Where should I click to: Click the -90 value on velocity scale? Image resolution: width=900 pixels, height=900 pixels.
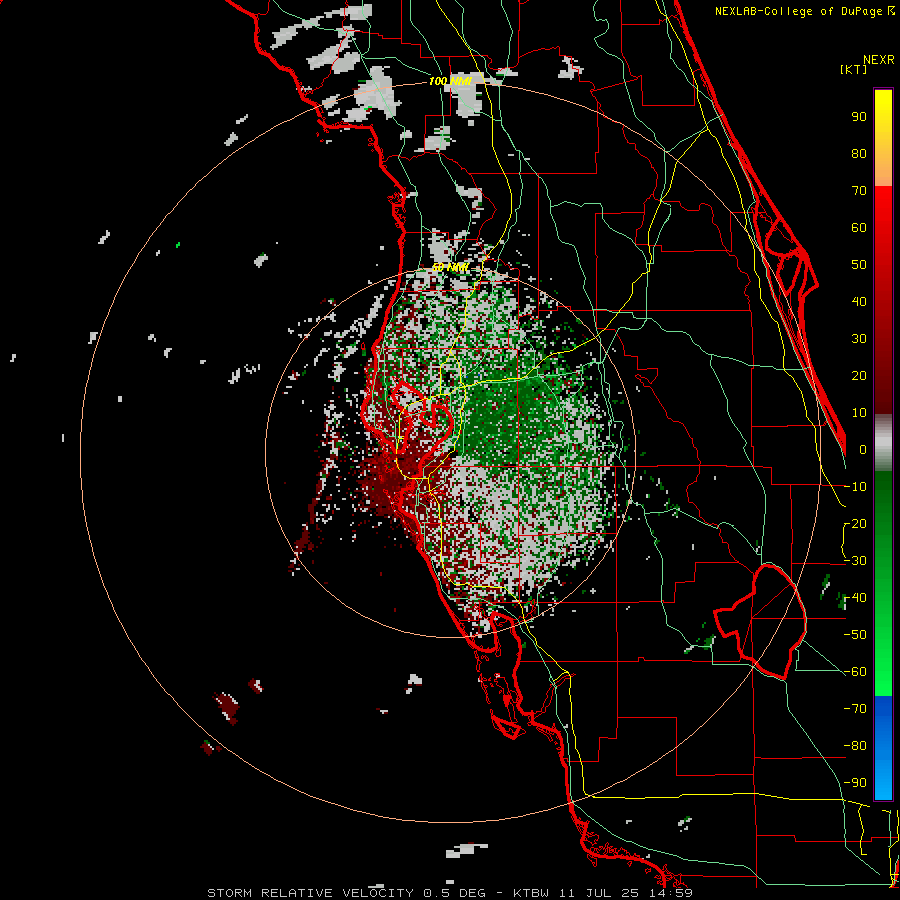[855, 783]
